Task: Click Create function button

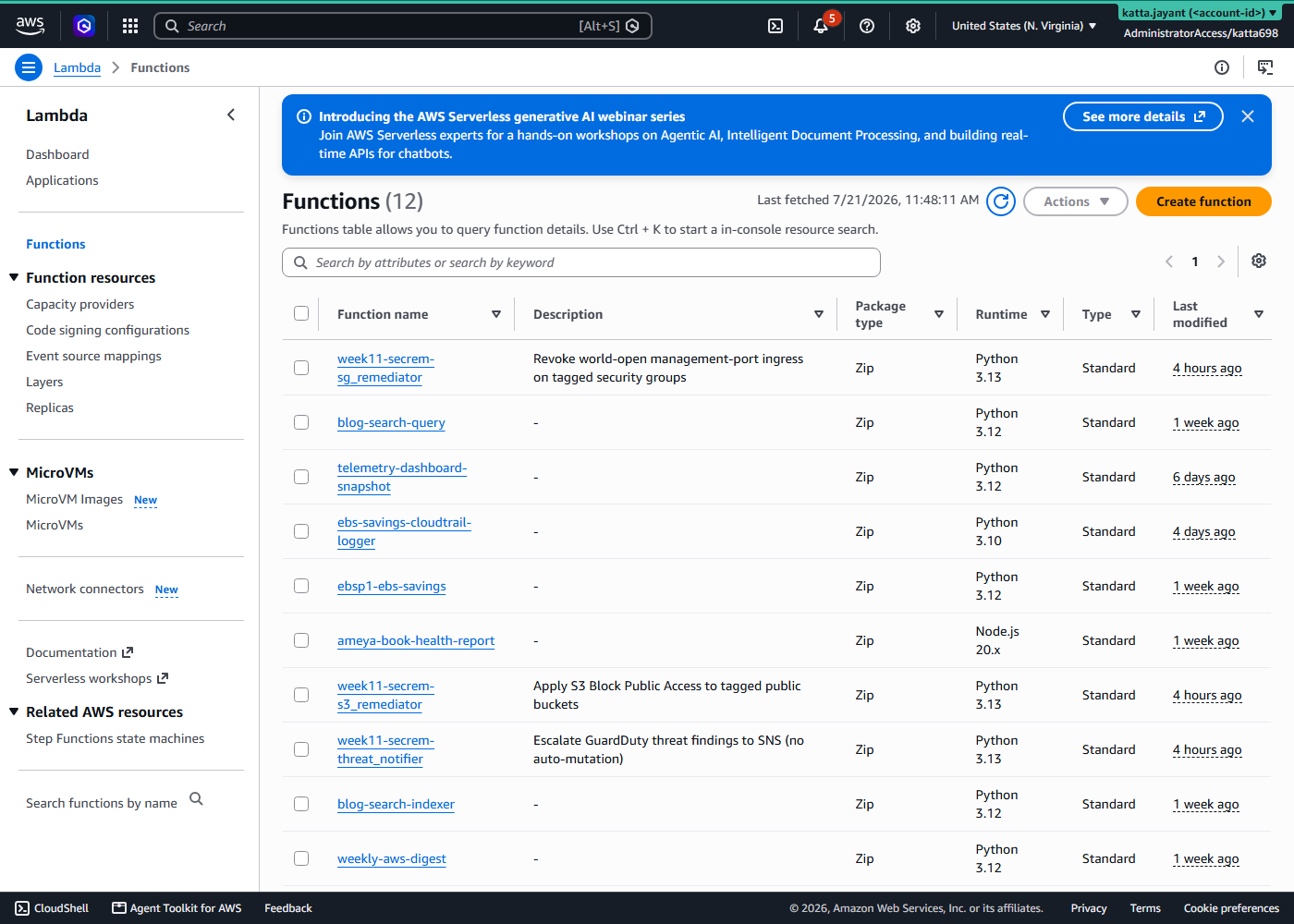Action: (x=1203, y=201)
